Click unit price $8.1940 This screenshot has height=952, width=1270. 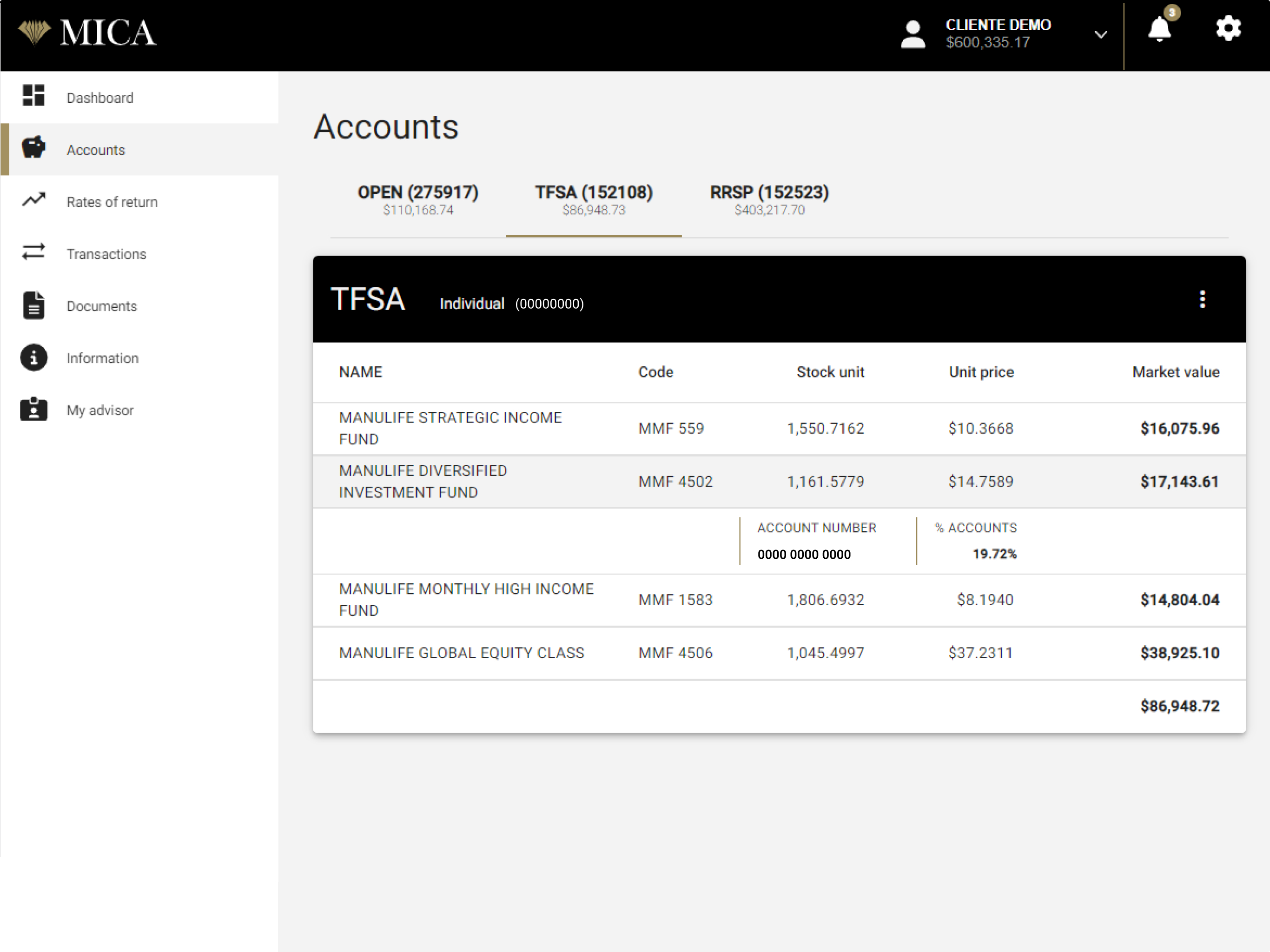[x=985, y=600]
